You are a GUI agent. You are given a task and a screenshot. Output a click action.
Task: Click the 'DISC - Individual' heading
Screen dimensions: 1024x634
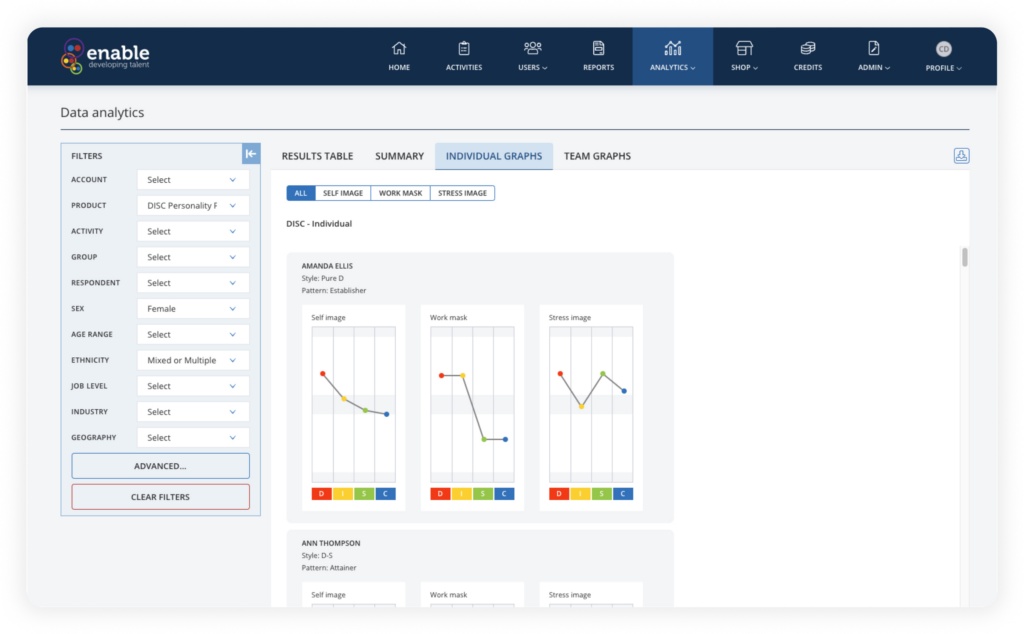tap(319, 223)
